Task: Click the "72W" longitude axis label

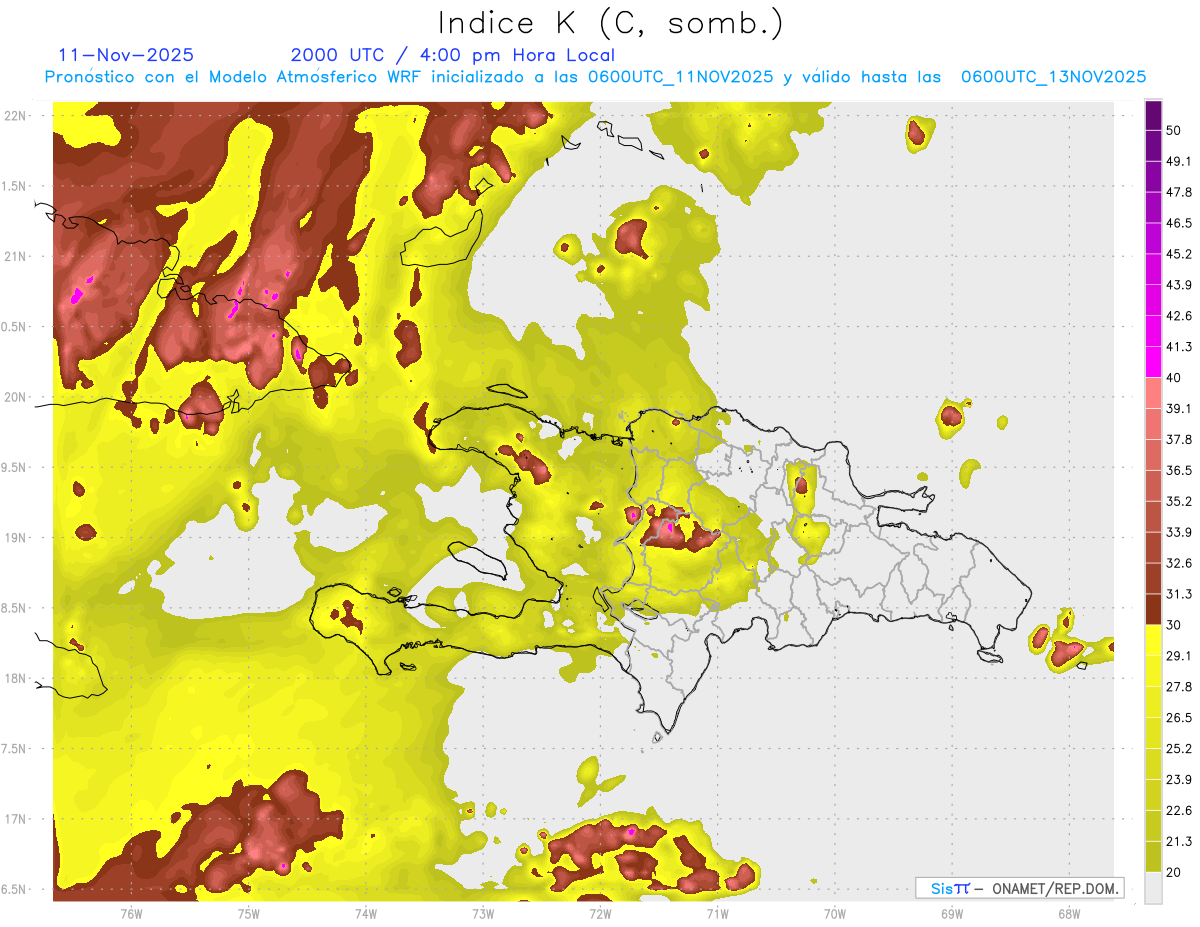Action: click(600, 913)
